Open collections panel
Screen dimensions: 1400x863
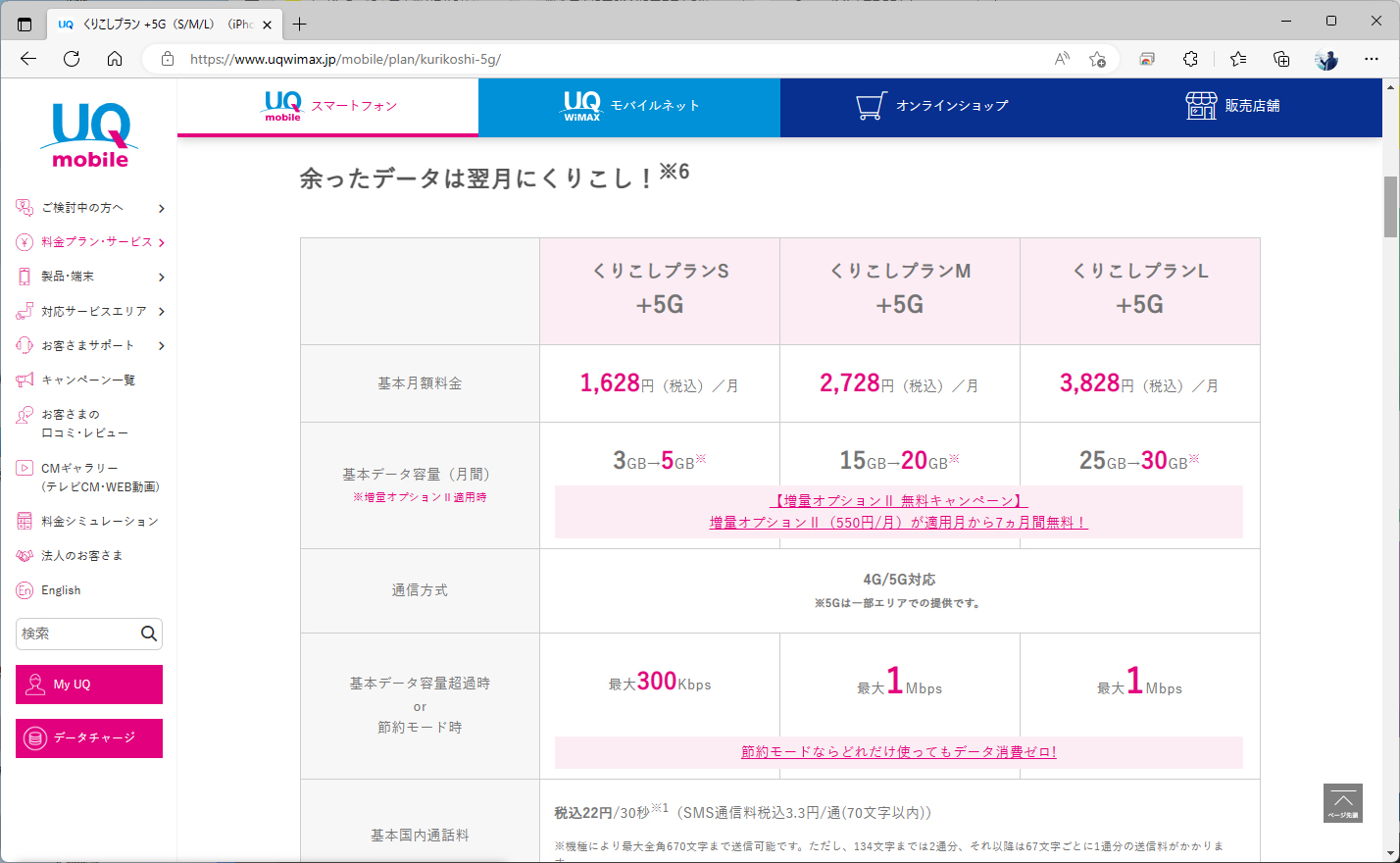pyautogui.click(x=1281, y=59)
